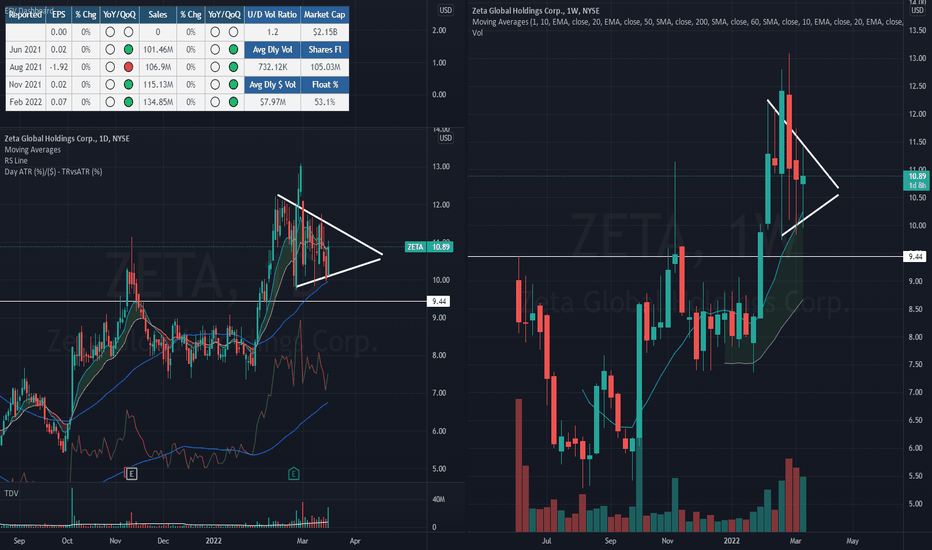Screen dimensions: 932x550
Task: Click the Apr label on the daily time axis
Action: pyautogui.click(x=355, y=541)
